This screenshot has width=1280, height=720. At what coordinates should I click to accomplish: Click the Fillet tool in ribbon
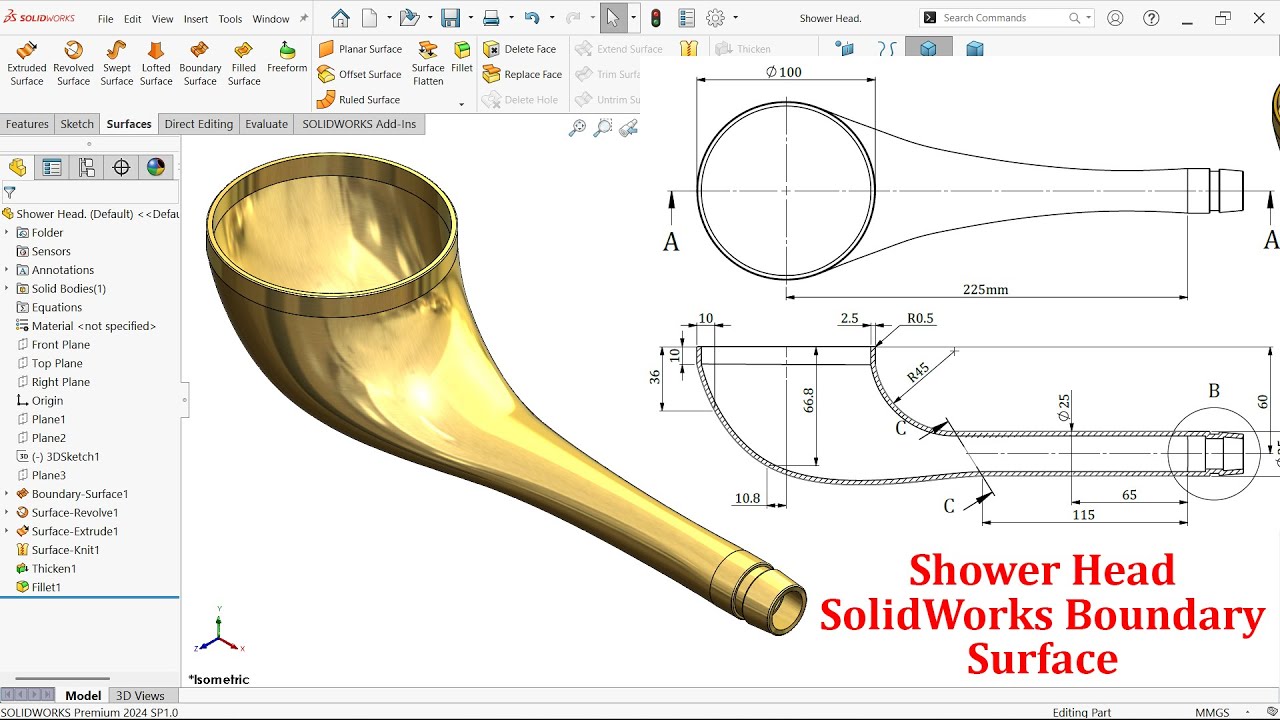[462, 58]
